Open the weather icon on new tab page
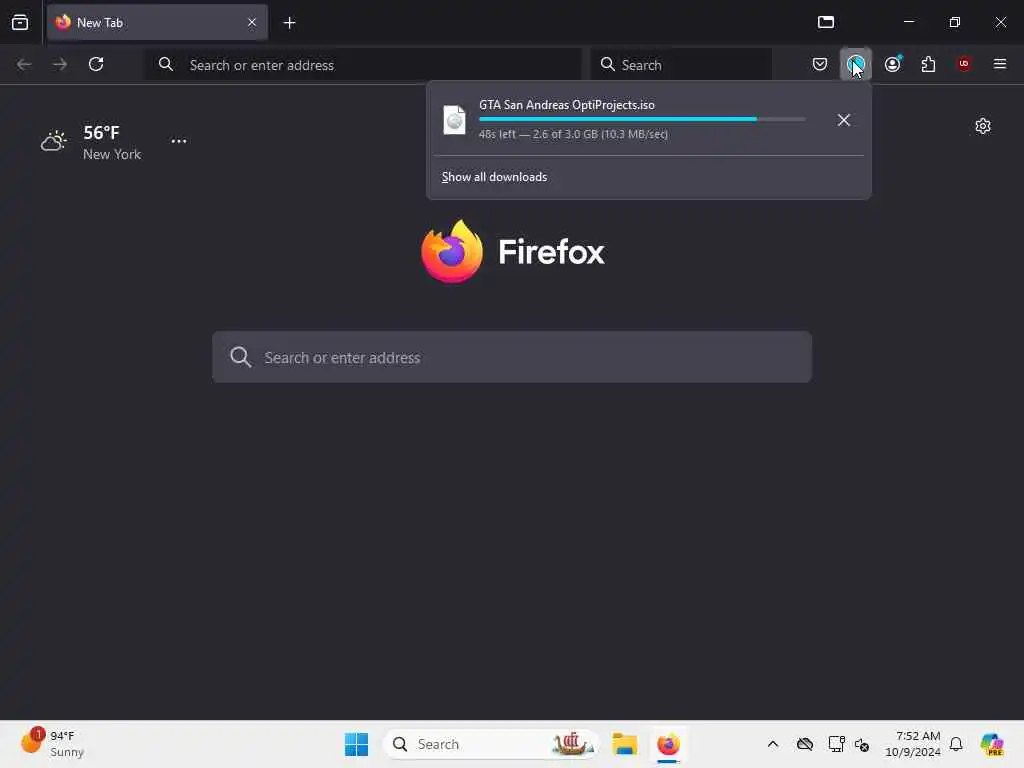This screenshot has width=1024, height=768. click(x=54, y=140)
